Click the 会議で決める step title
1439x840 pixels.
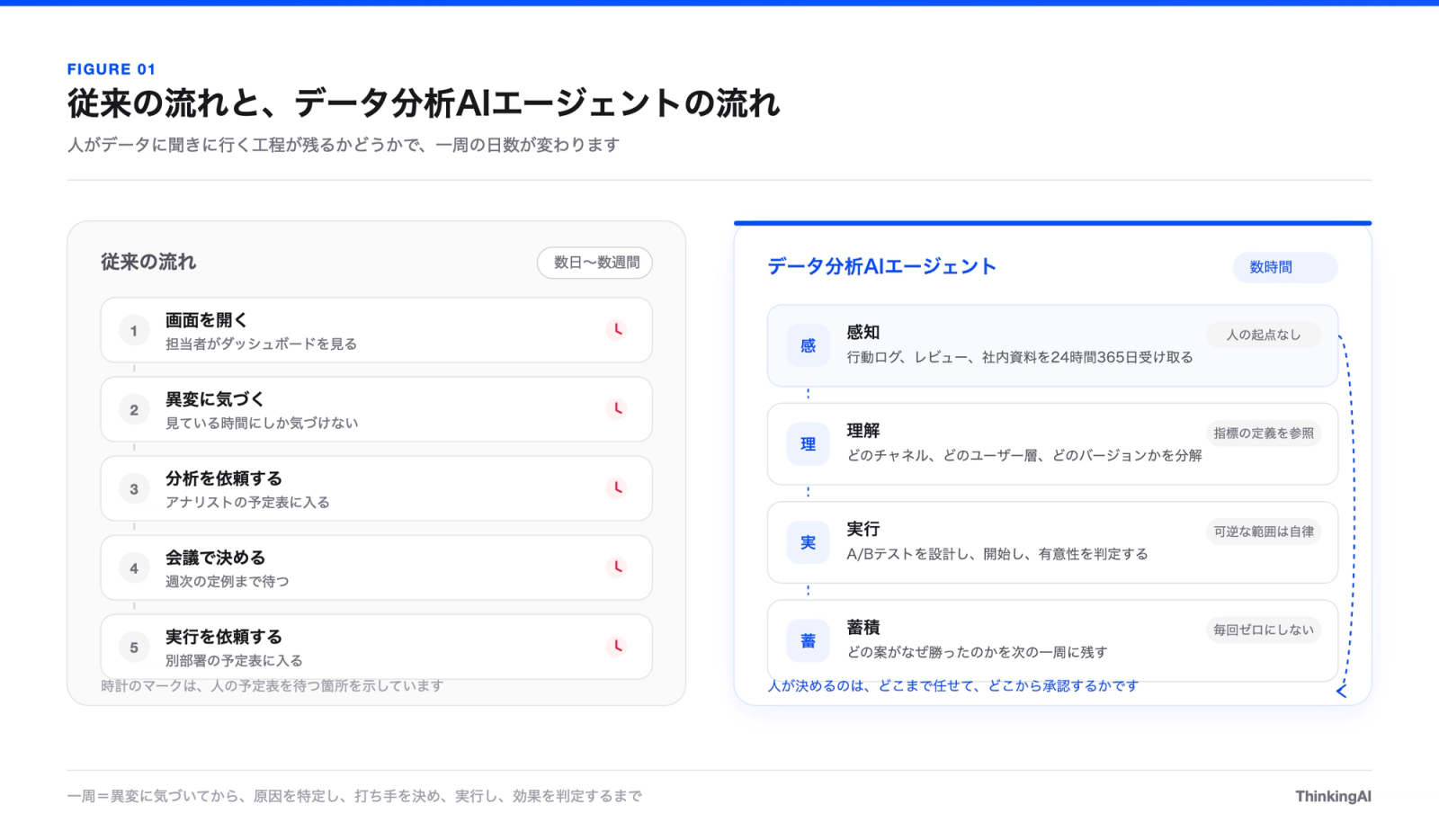point(215,558)
